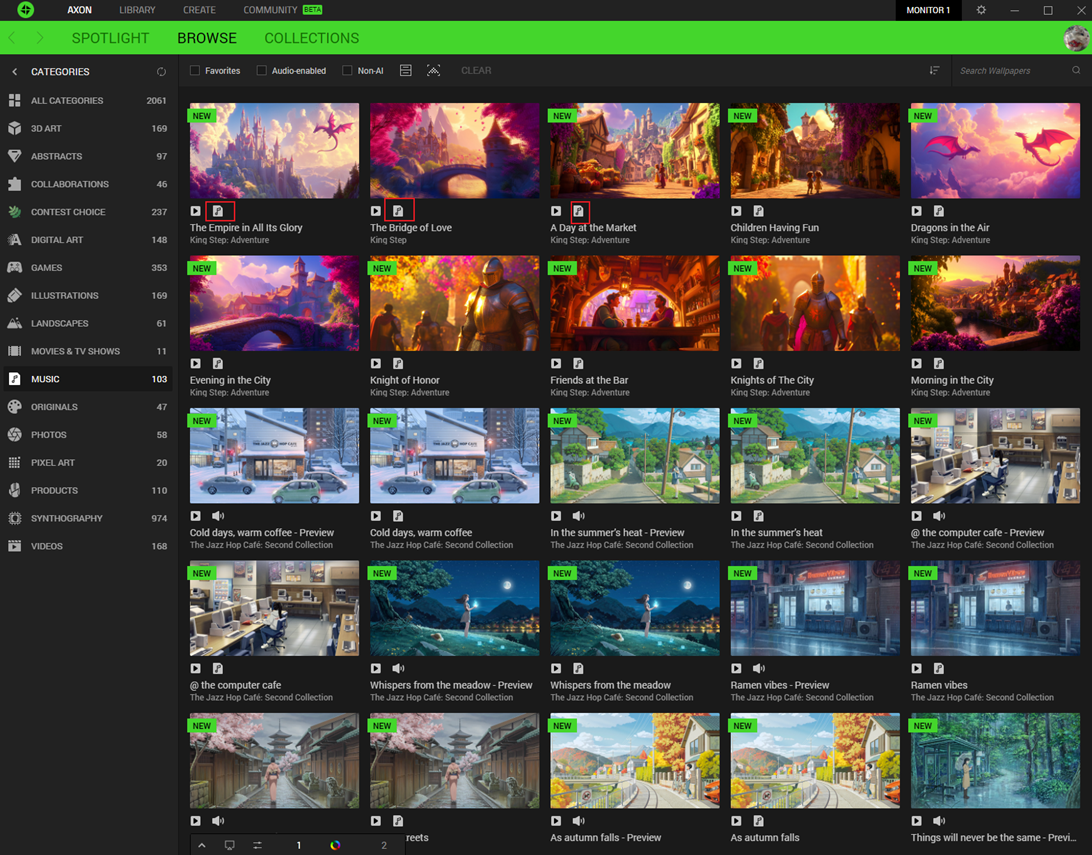1092x855 pixels.
Task: Open the sort wallpapers icon
Action: pos(934,70)
